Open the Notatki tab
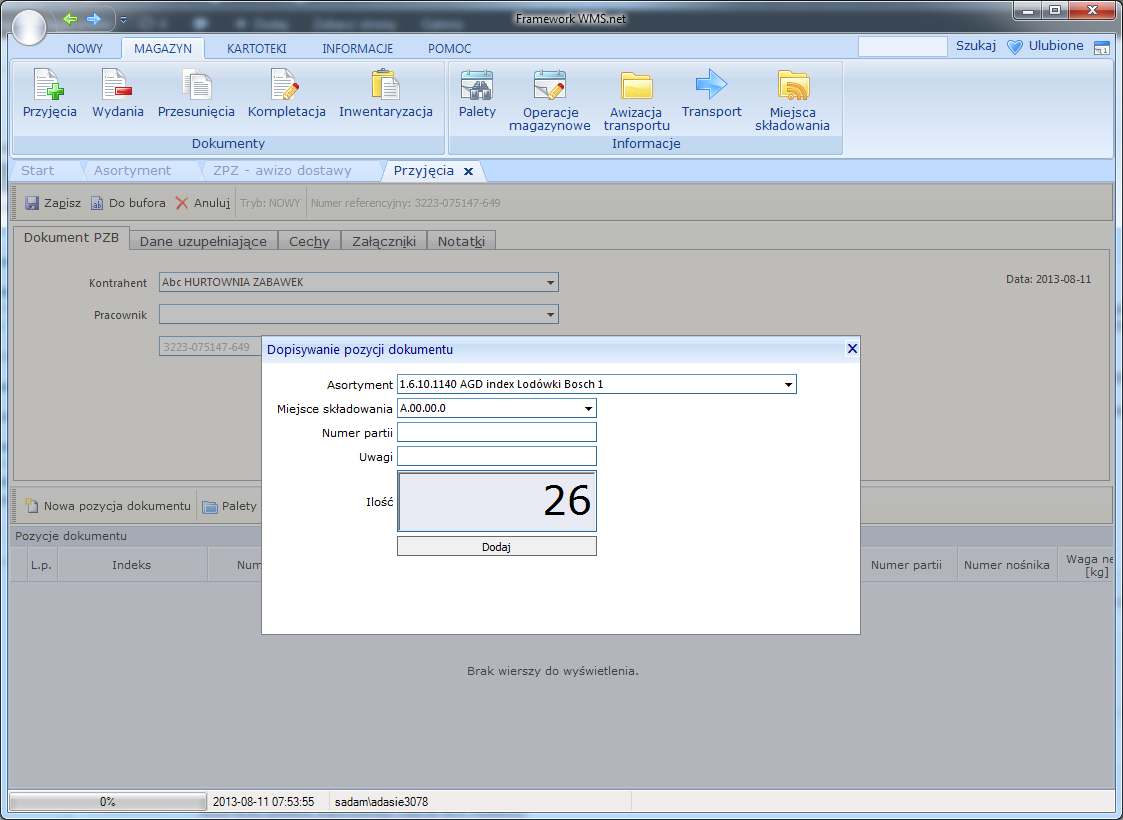The image size is (1123, 820). pos(461,241)
